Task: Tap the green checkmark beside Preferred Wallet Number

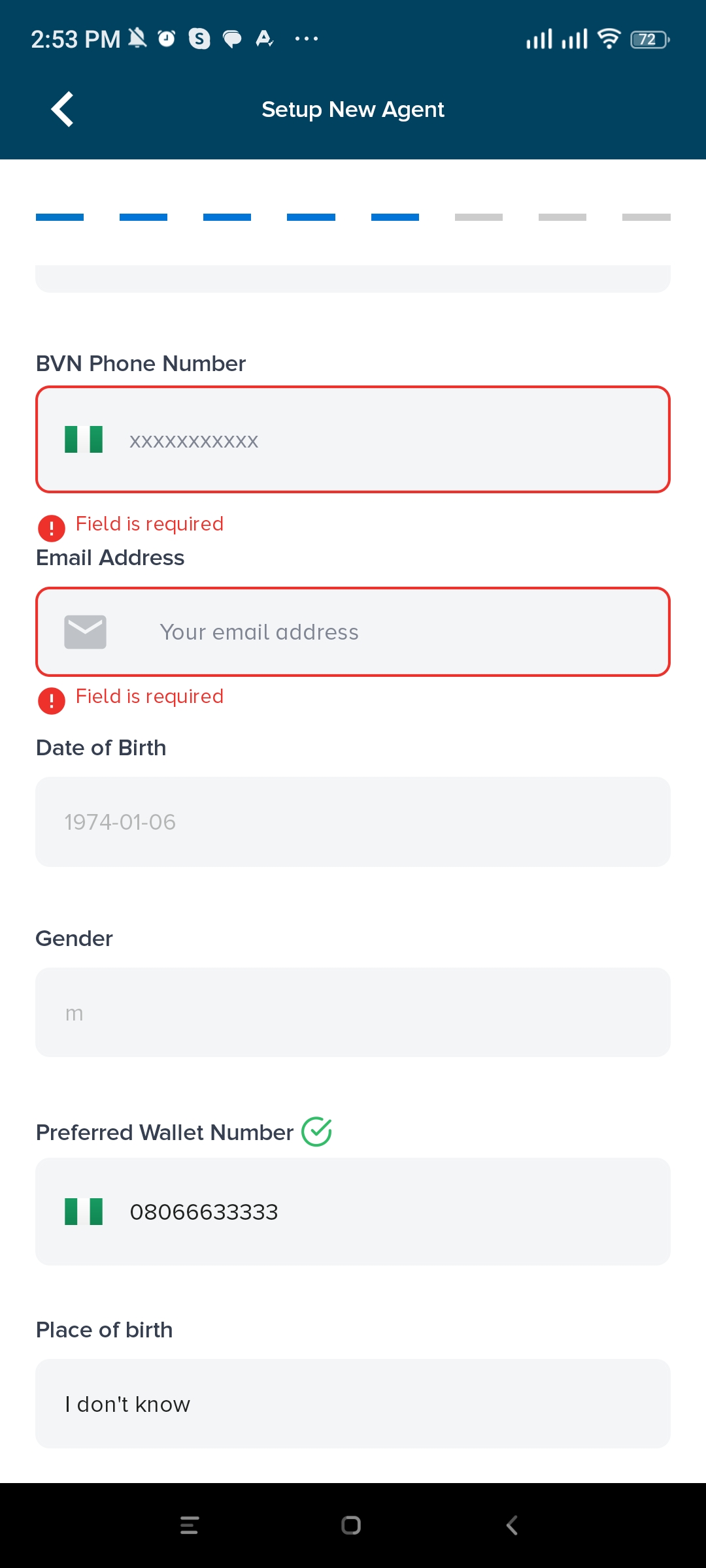Action: click(x=317, y=1132)
